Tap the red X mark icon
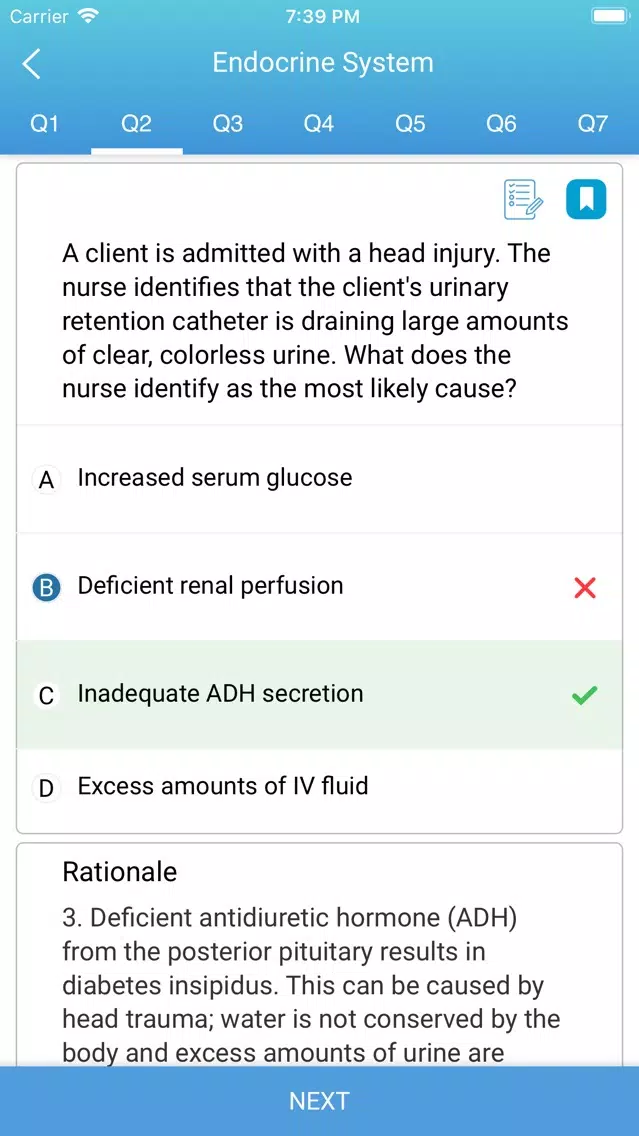The image size is (639, 1136). (585, 588)
